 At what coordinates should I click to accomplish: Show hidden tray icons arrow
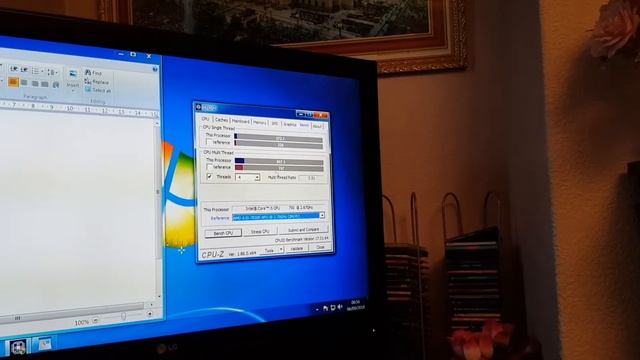tap(317, 310)
